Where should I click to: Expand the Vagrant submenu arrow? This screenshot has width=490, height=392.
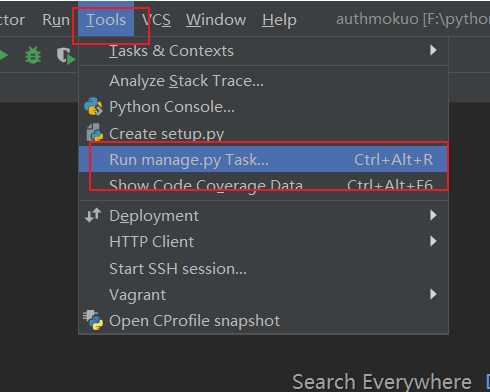(433, 294)
